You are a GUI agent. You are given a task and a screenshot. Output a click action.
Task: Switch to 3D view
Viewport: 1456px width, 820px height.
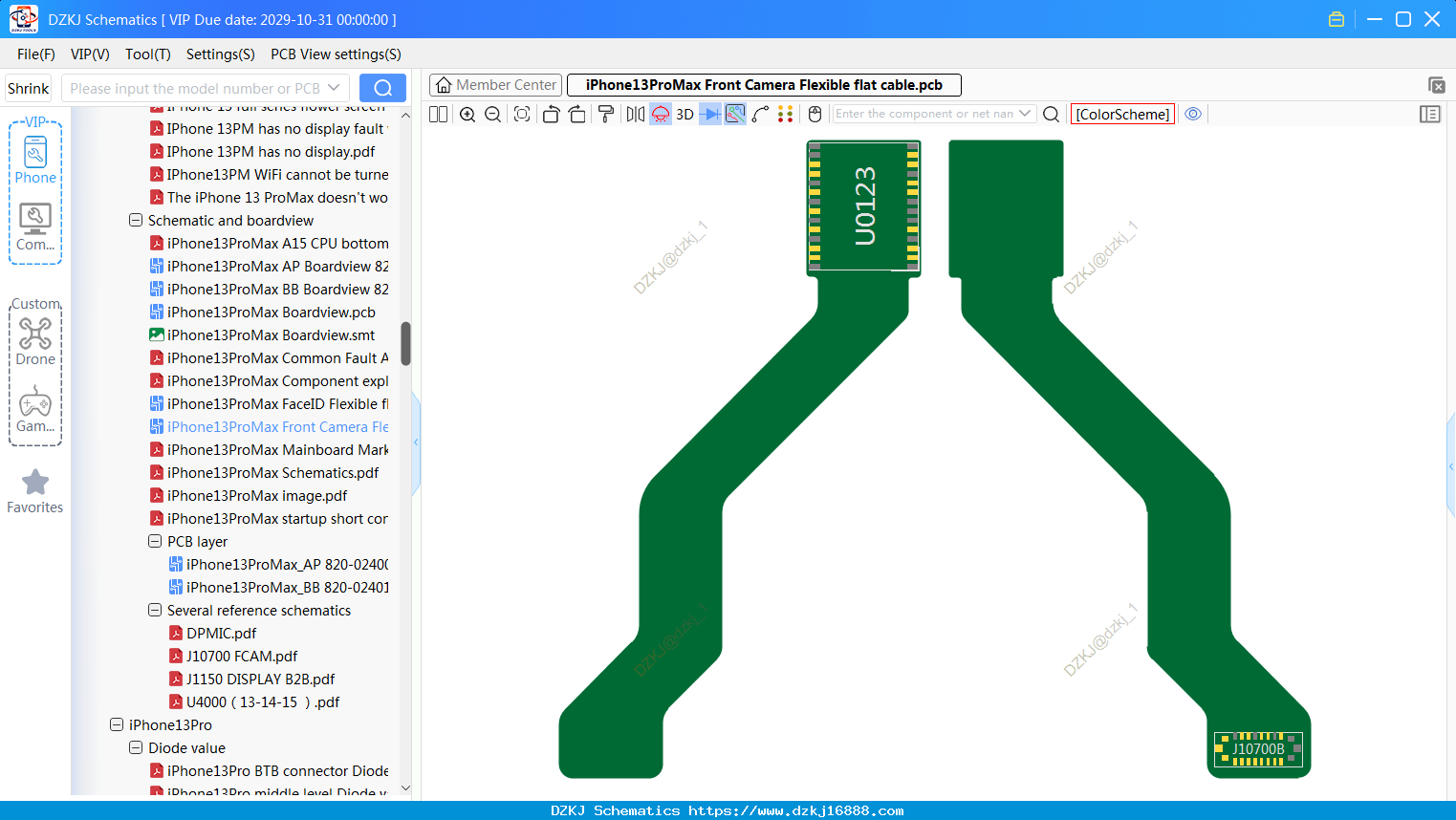coord(685,114)
